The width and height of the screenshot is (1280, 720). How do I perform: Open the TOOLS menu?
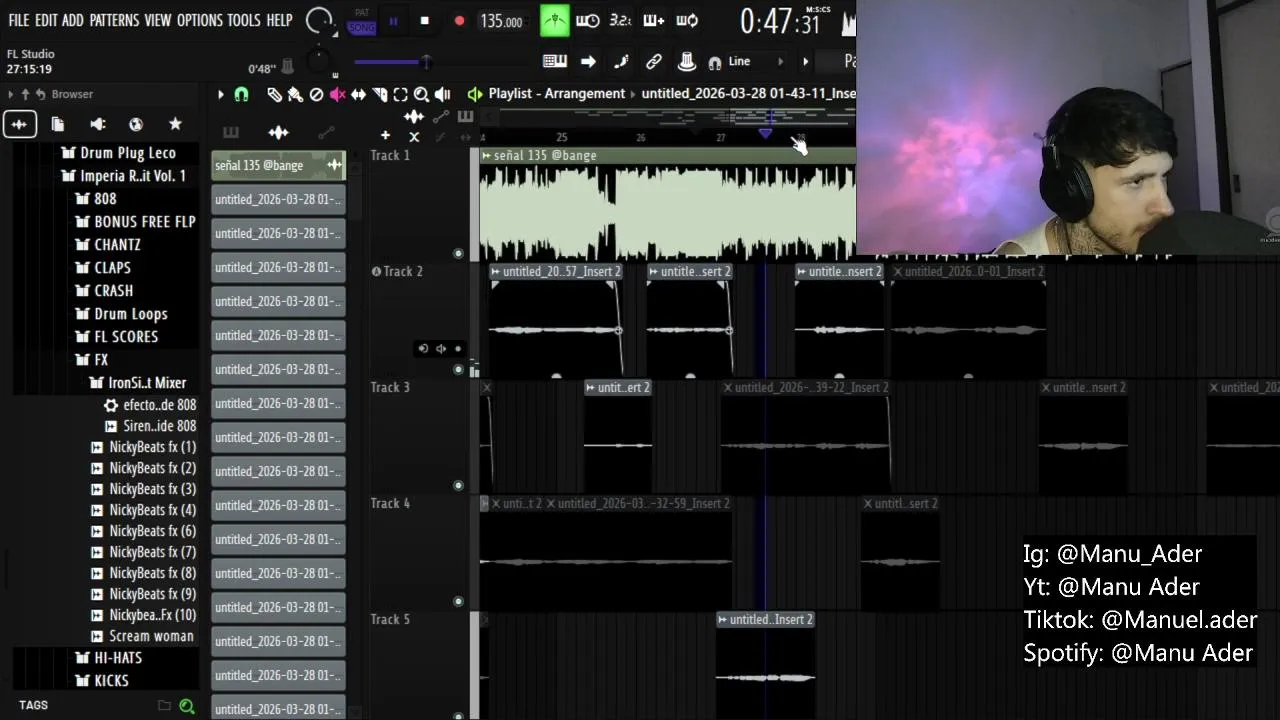243,20
